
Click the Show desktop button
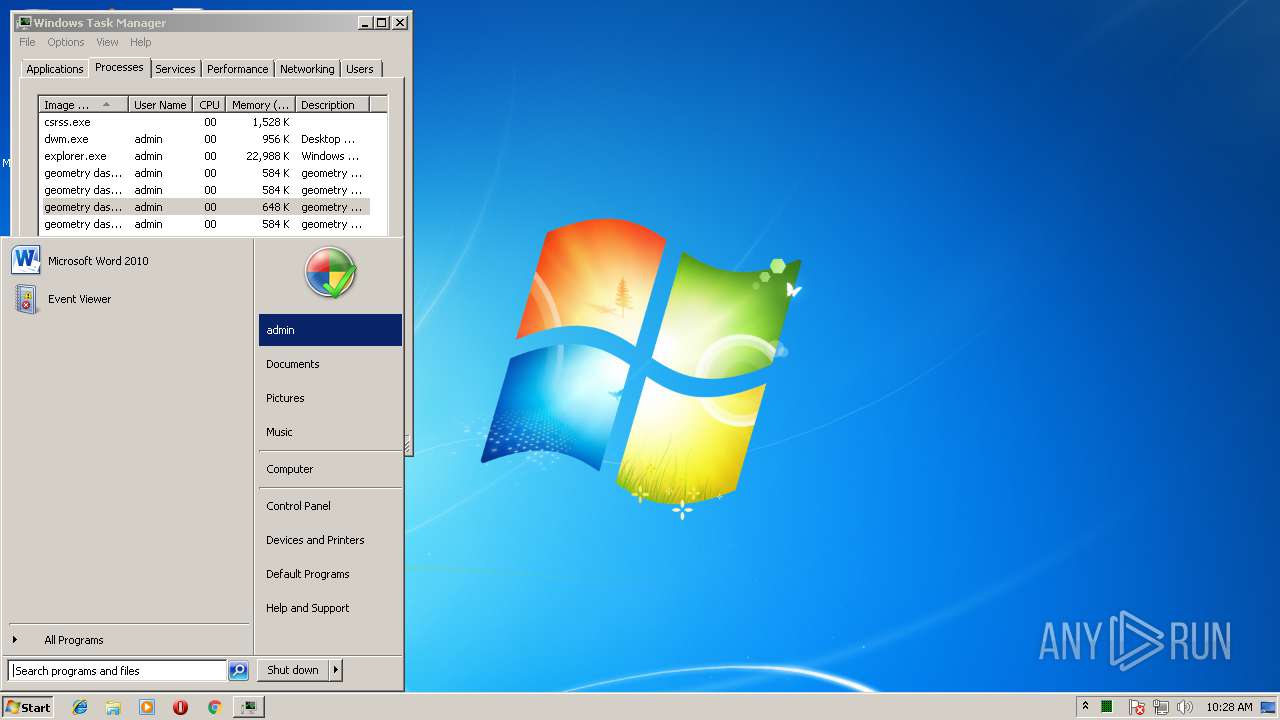pos(1268,707)
